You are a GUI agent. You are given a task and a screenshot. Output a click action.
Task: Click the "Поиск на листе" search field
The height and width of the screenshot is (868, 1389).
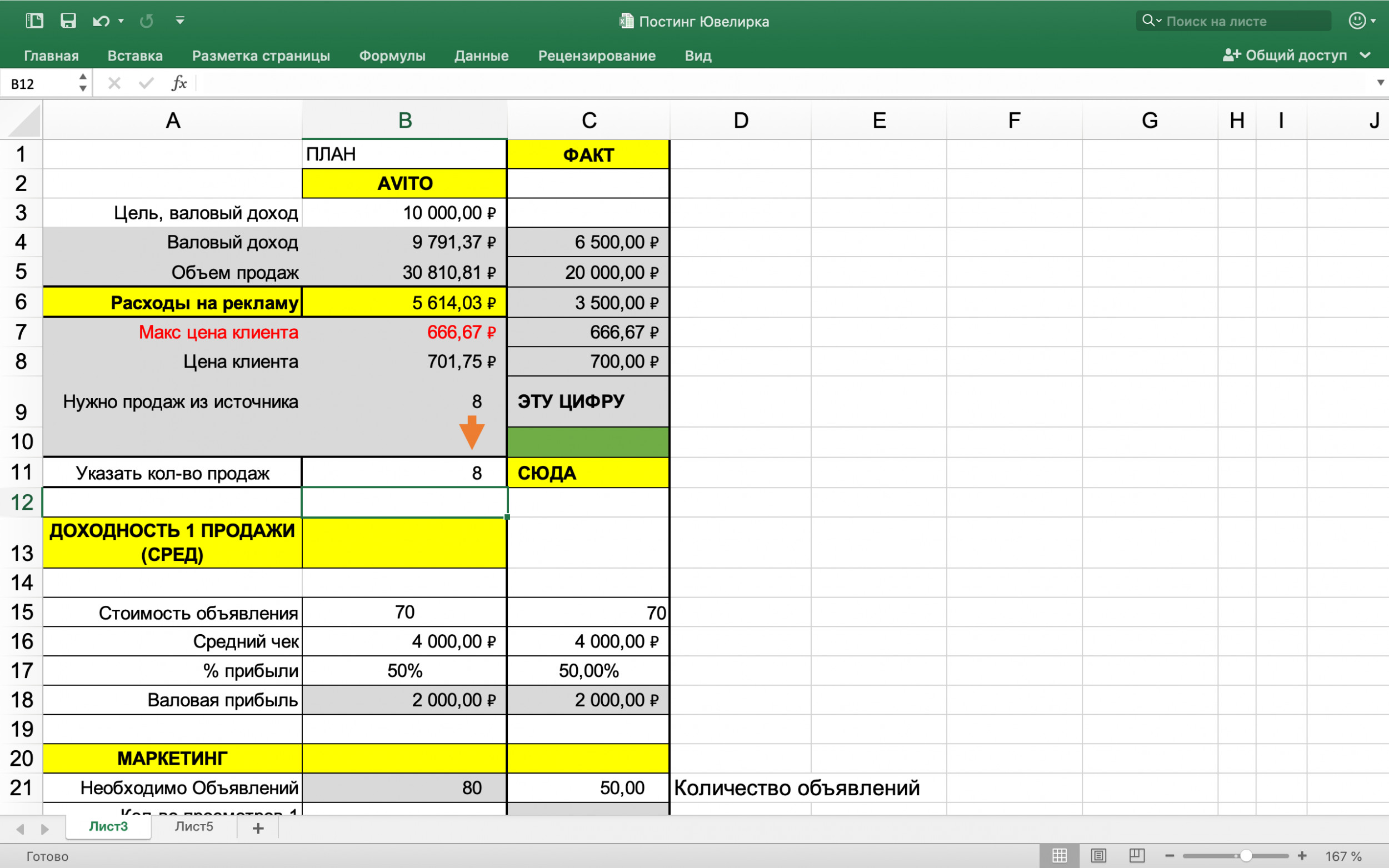1233,21
